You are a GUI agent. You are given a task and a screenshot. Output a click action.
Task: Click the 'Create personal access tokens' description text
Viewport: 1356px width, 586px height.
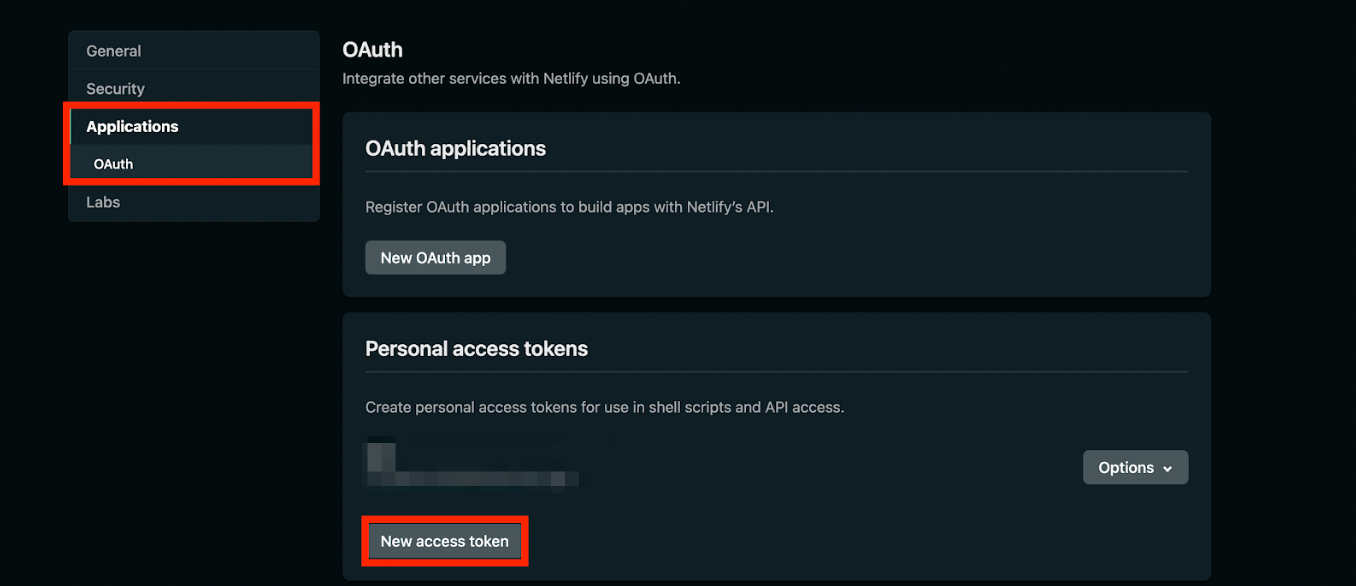[604, 408]
